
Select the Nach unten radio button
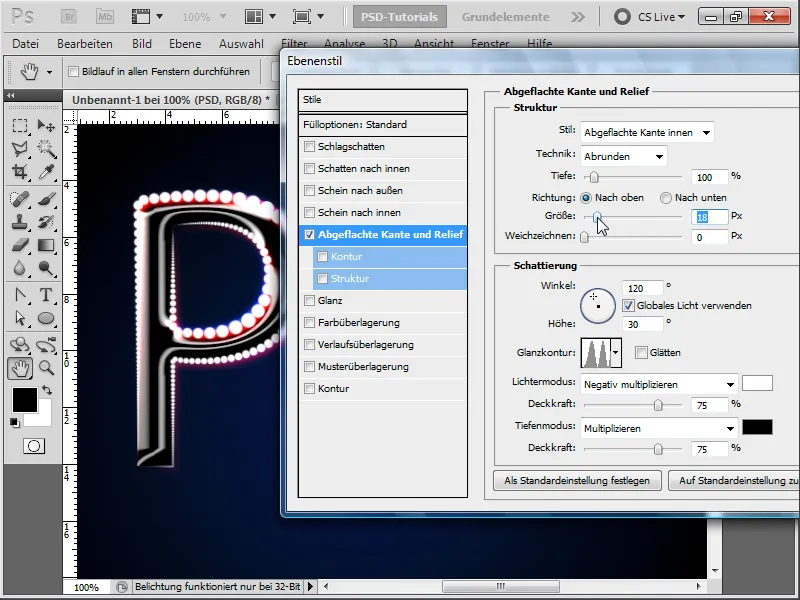click(x=666, y=198)
